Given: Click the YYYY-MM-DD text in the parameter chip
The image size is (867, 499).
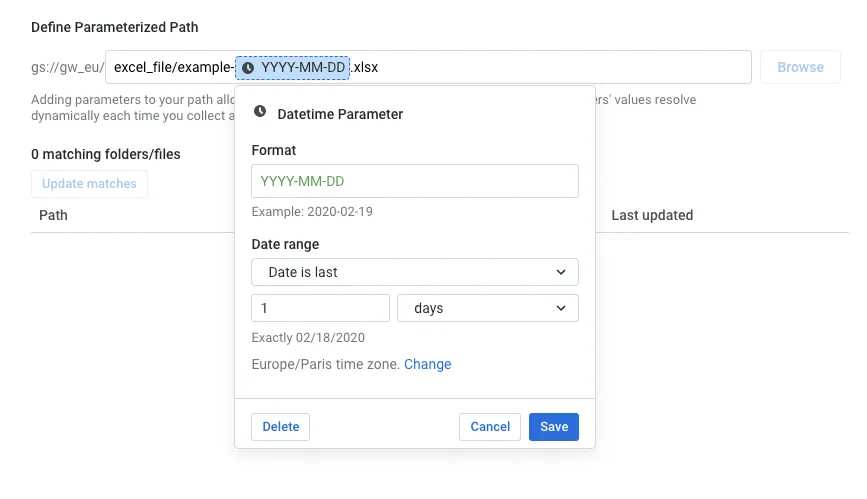Looking at the screenshot, I should [303, 67].
